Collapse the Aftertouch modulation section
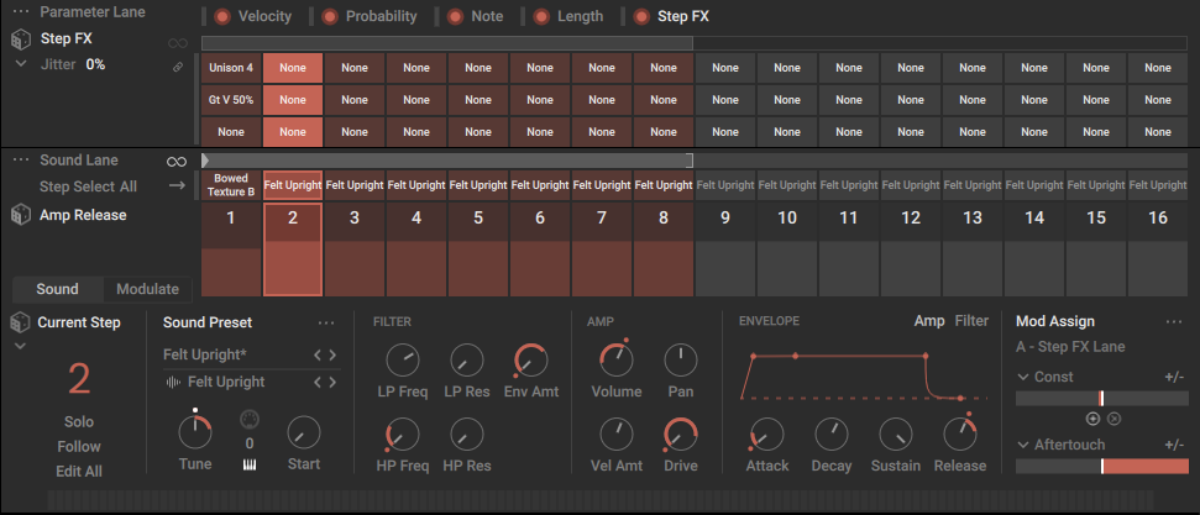The image size is (1200, 515). (x=1023, y=445)
